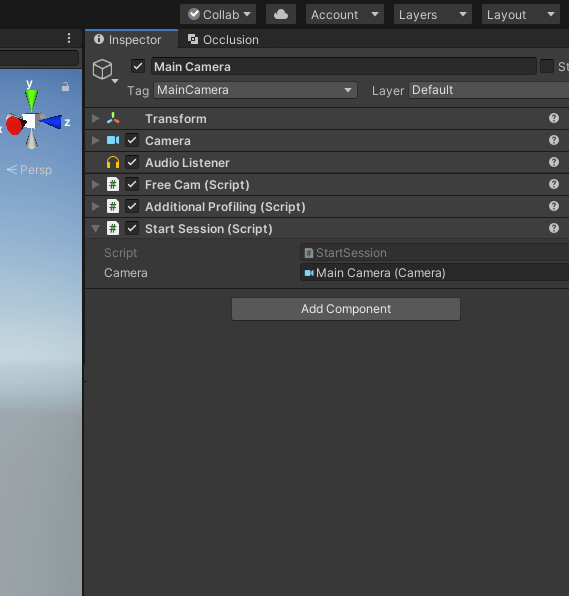Switch to the Occlusion tab
This screenshot has height=596, width=569.
223,40
